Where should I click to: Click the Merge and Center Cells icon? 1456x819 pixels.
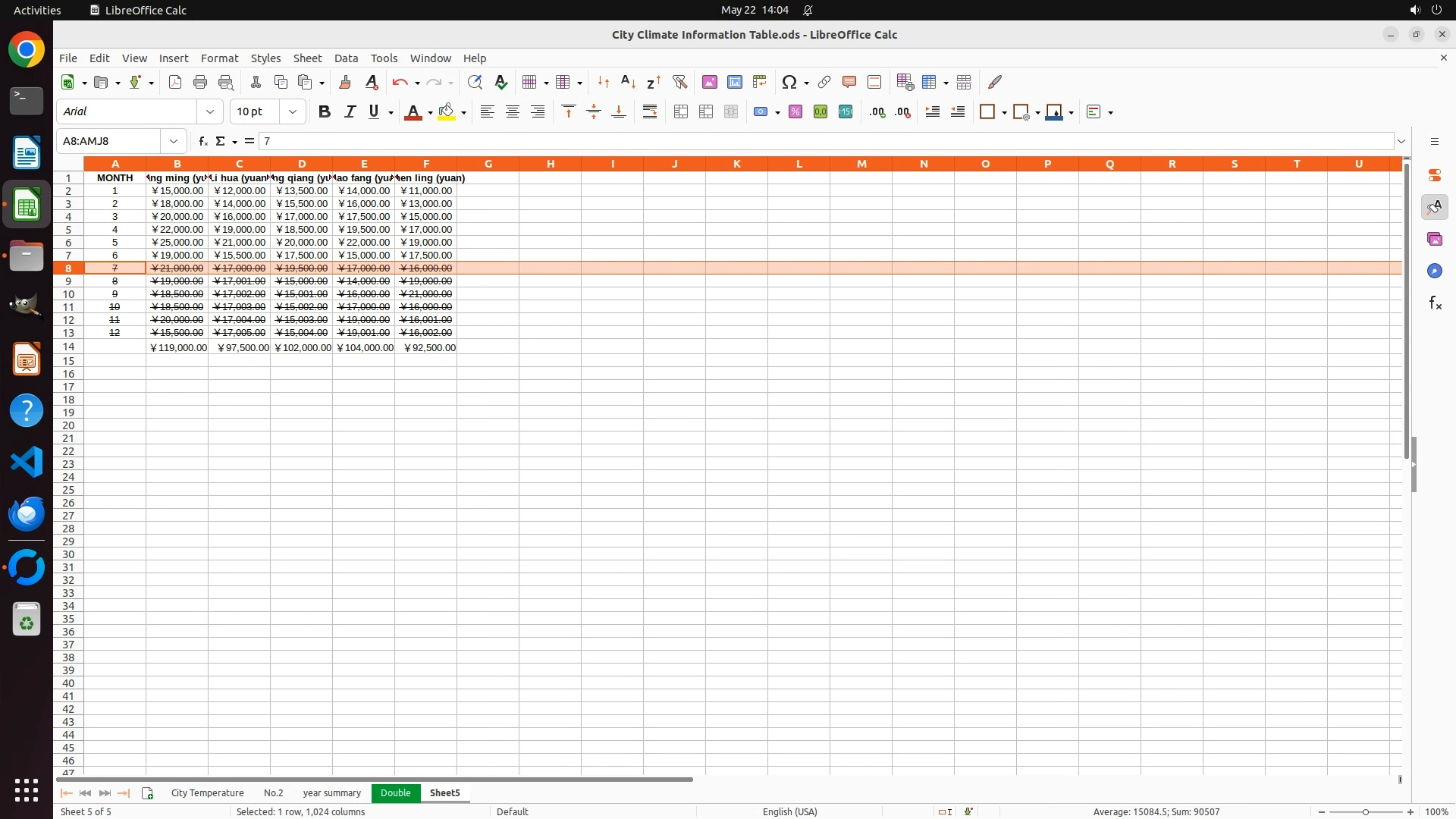click(680, 111)
